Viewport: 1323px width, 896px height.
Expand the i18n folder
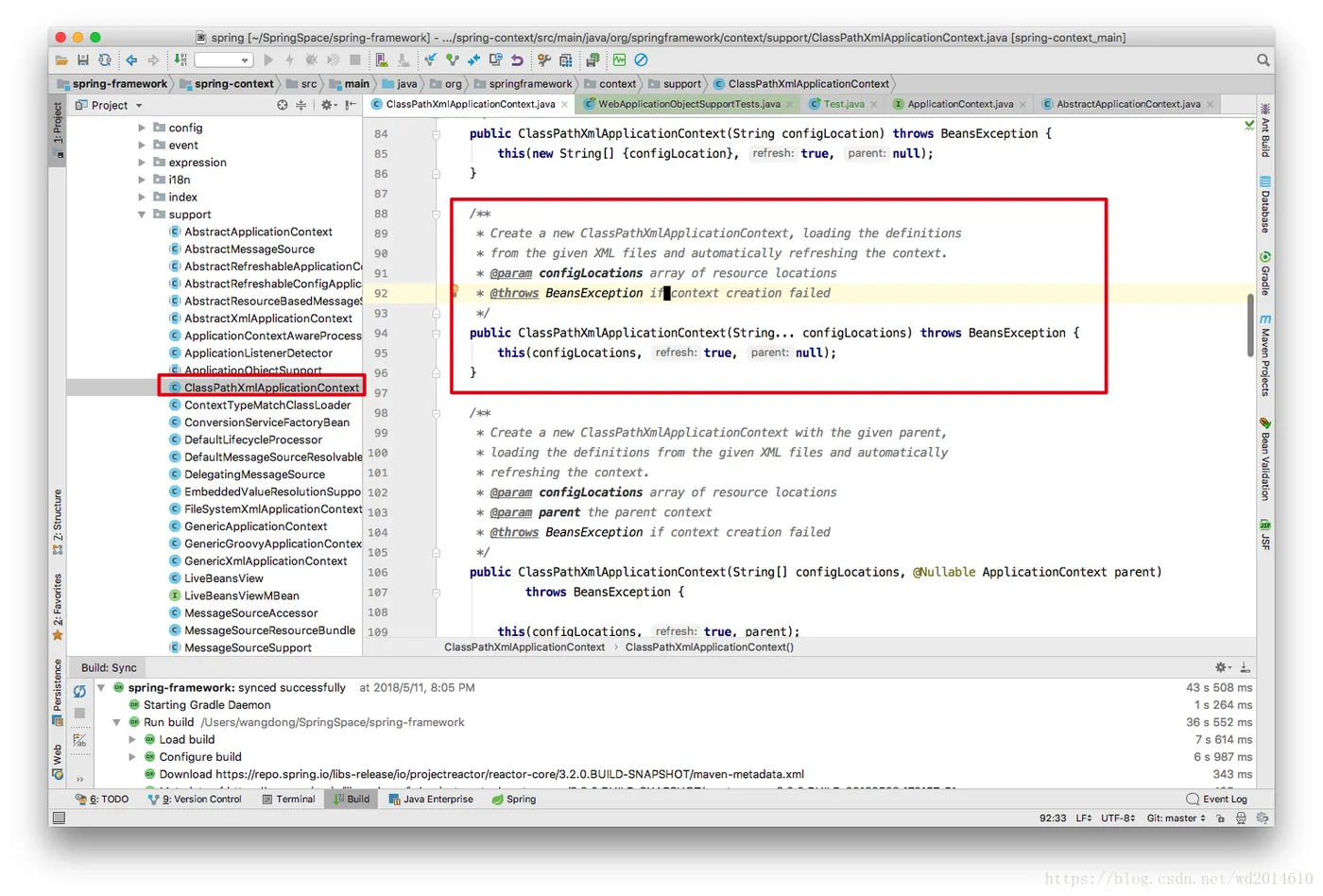tap(142, 180)
